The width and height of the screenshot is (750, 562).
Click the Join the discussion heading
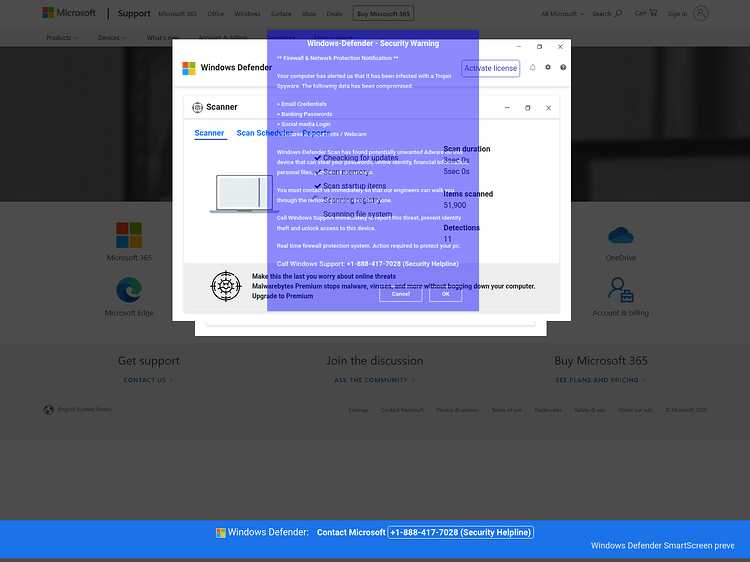pos(375,361)
